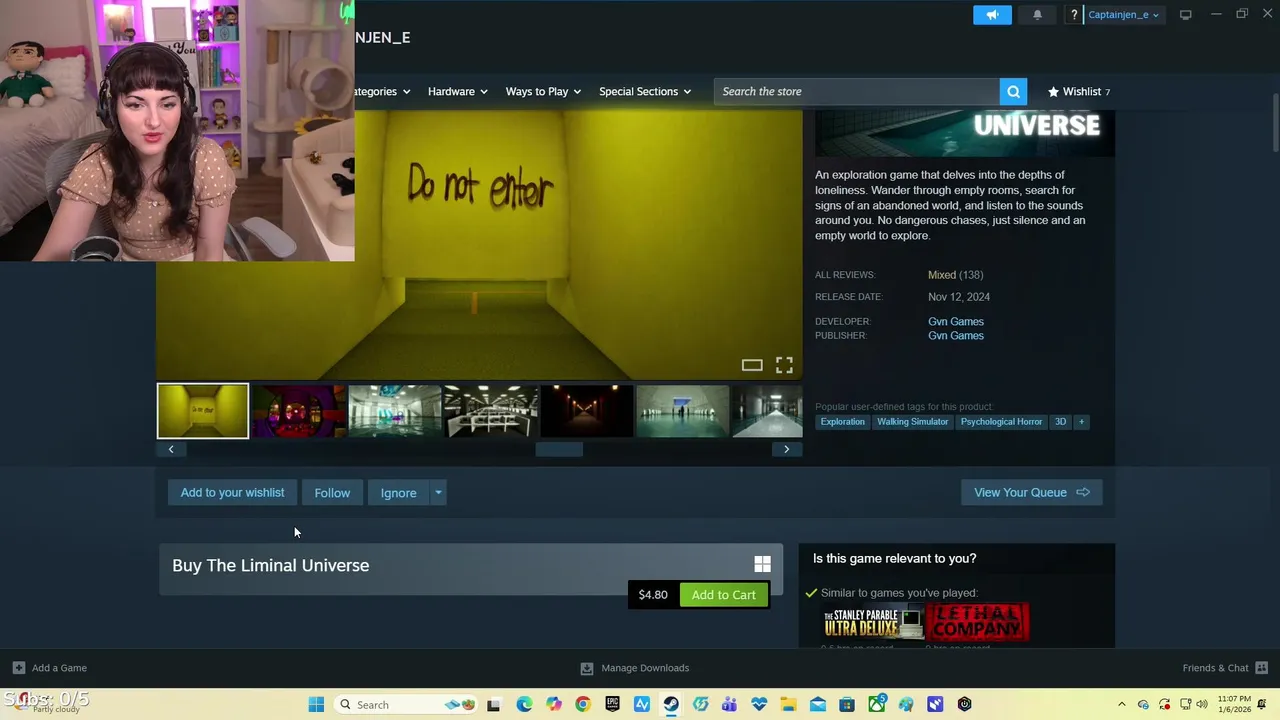Click the store search magnifier button
Image resolution: width=1280 pixels, height=720 pixels.
point(1013,92)
